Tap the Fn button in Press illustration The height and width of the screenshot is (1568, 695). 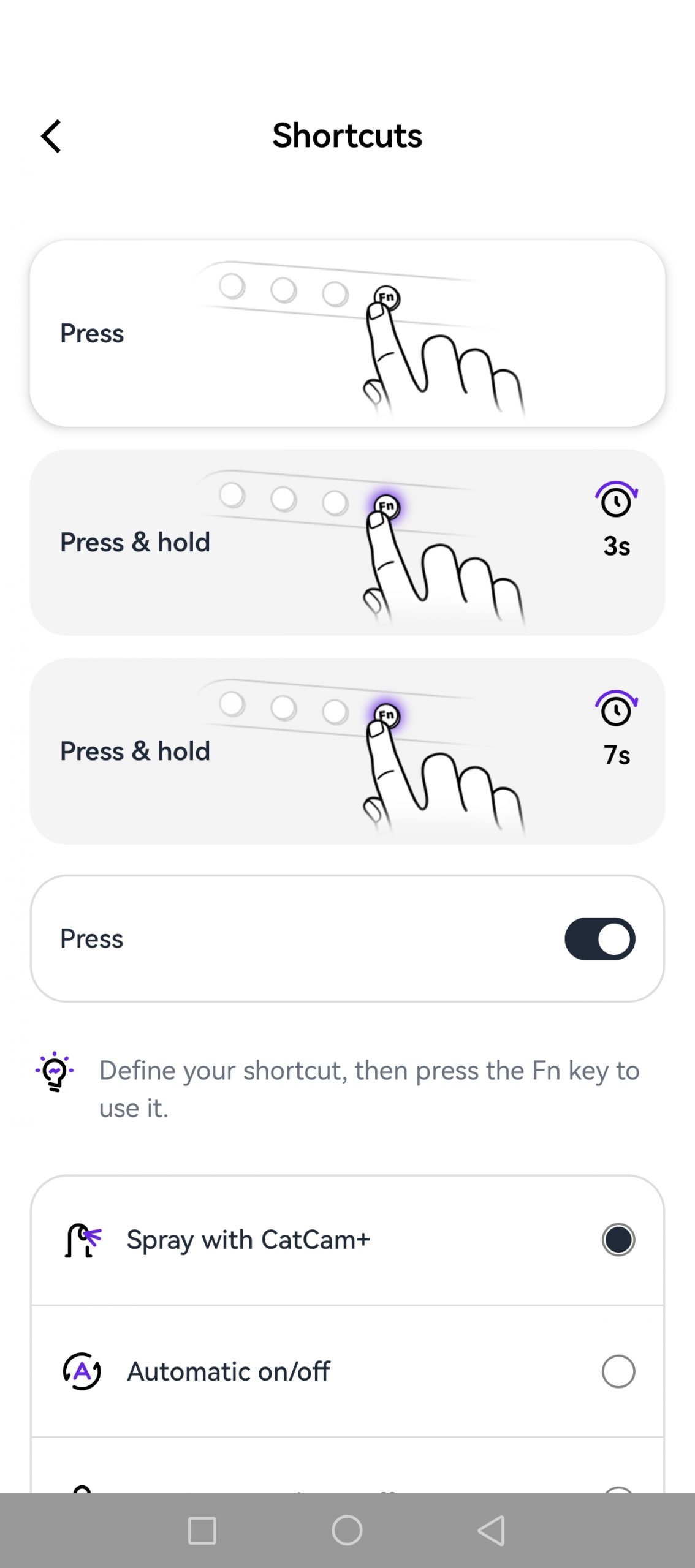387,298
